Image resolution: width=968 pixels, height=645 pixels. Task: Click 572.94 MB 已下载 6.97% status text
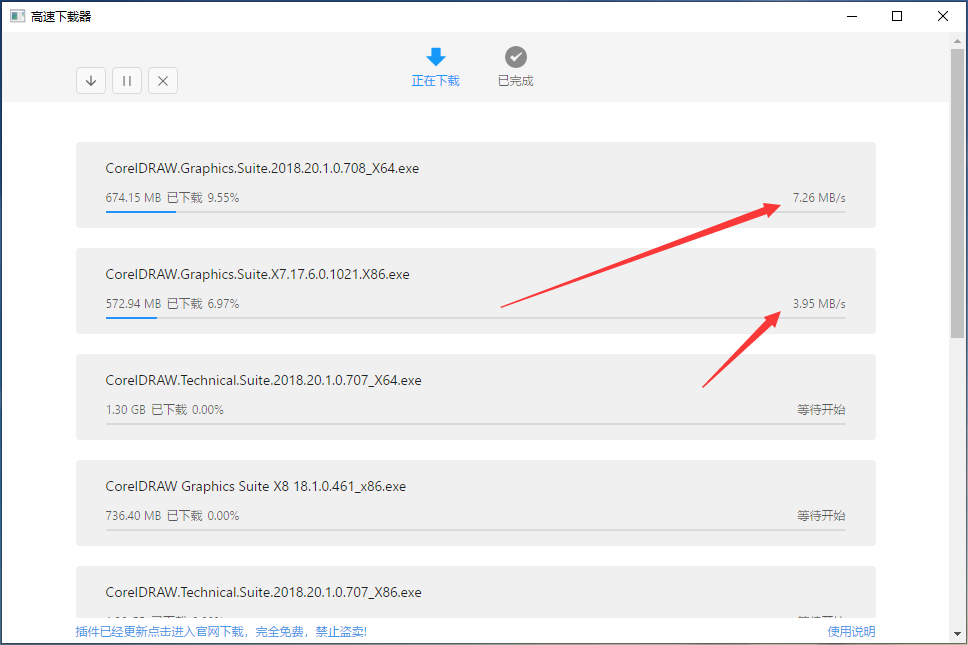point(172,304)
